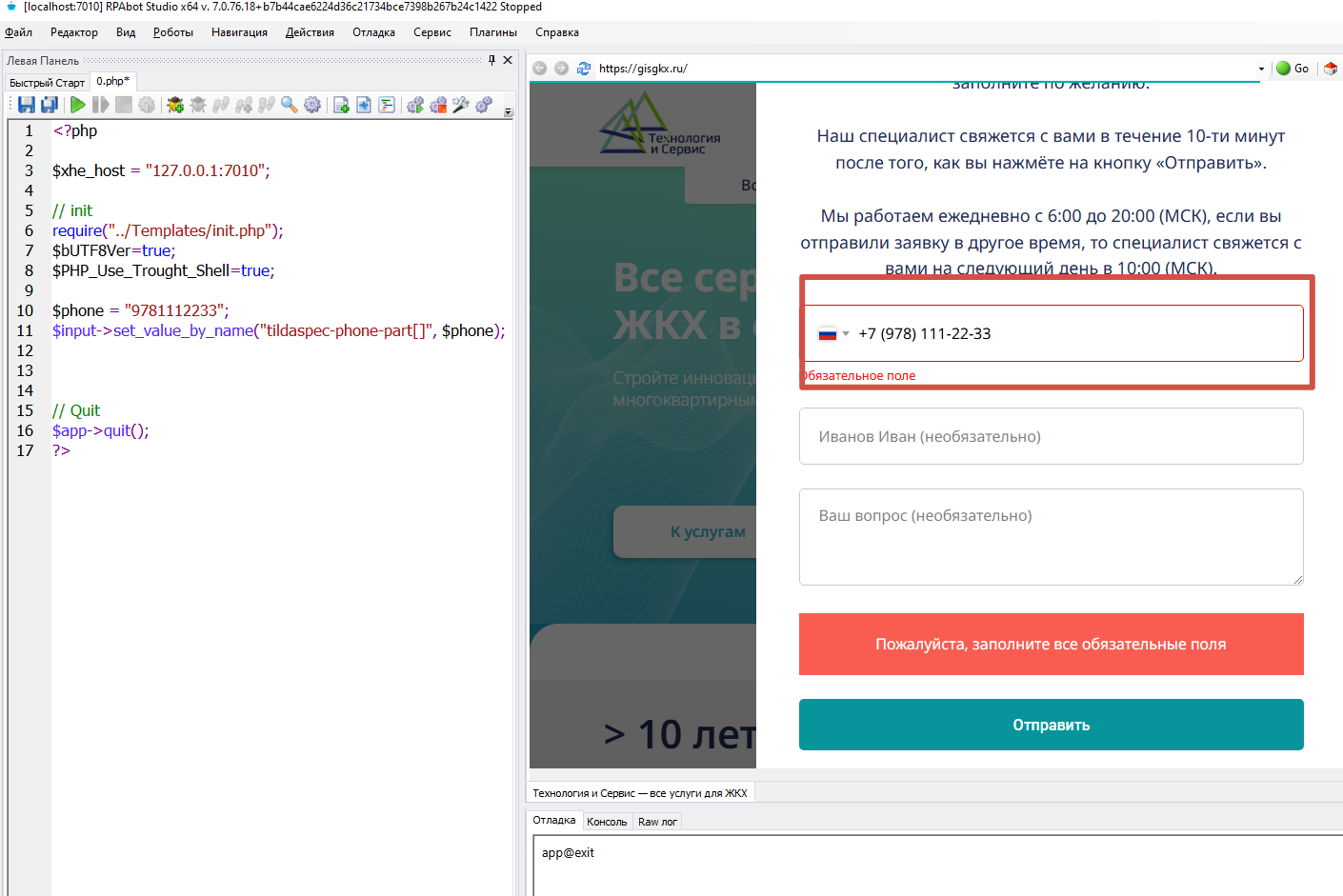Open the Сервис menu
The width and height of the screenshot is (1343, 896).
point(432,32)
